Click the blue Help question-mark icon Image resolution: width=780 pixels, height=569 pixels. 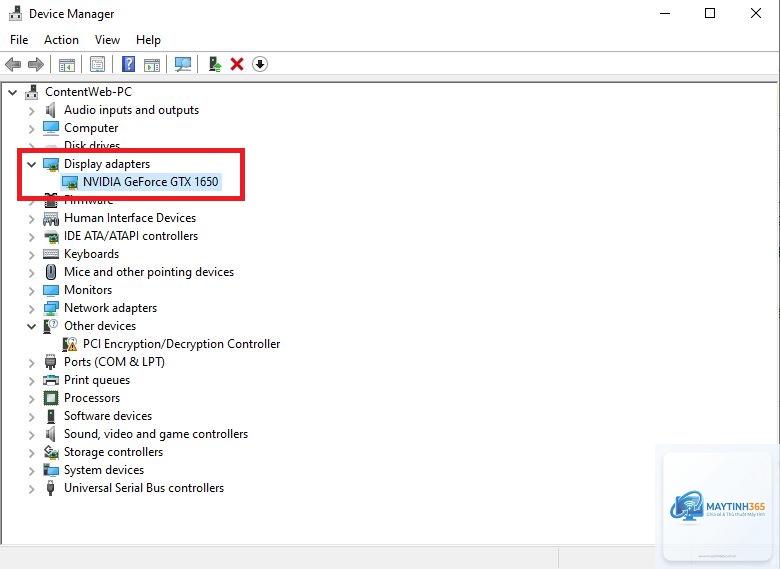click(128, 64)
